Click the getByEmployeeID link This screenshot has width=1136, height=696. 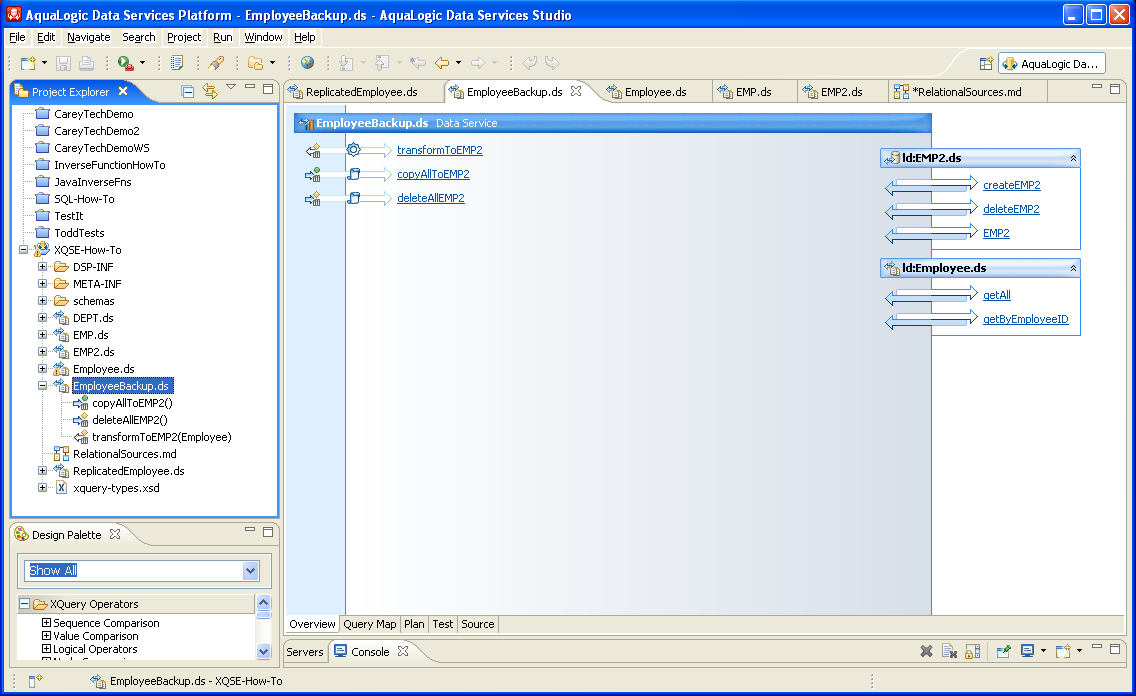[x=1025, y=319]
